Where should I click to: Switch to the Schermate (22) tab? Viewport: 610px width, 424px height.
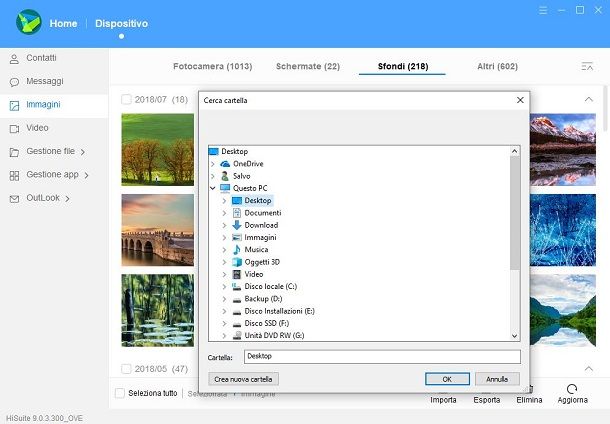click(308, 66)
